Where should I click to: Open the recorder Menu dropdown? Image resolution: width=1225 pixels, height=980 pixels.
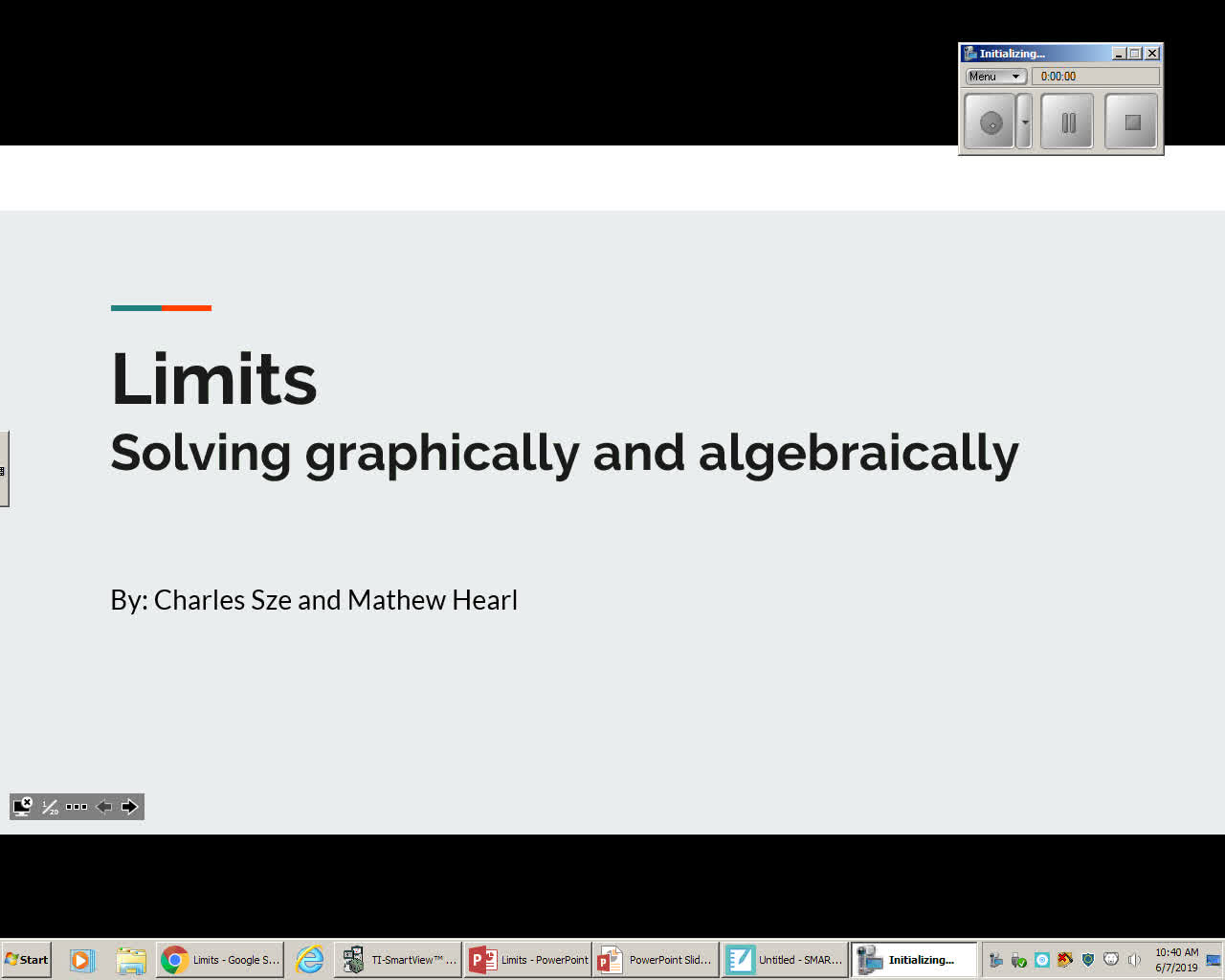(995, 77)
